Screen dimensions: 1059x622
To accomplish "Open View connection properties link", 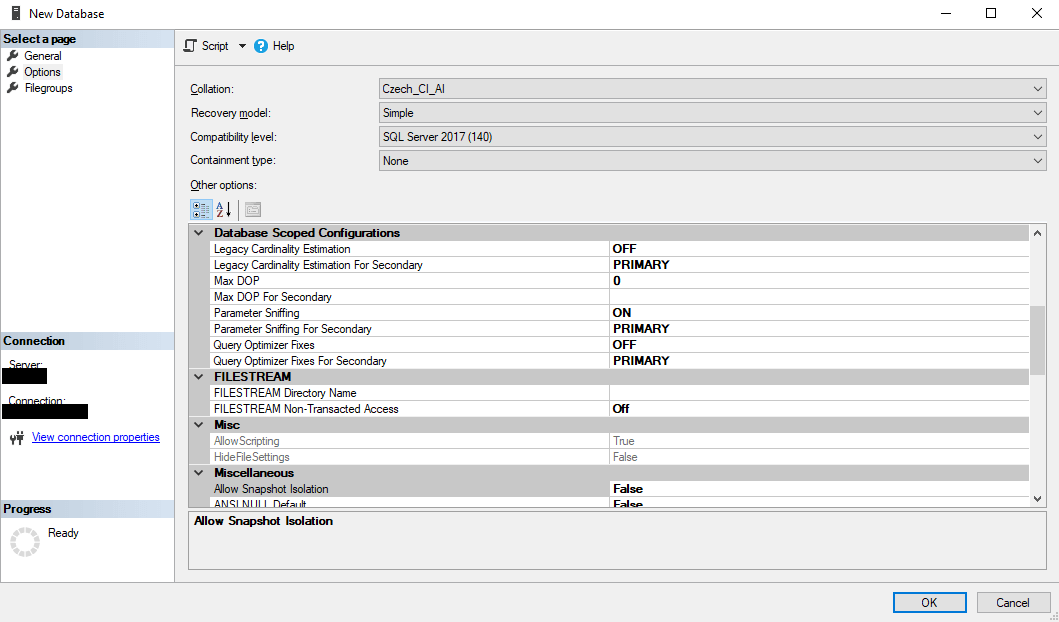I will [96, 437].
